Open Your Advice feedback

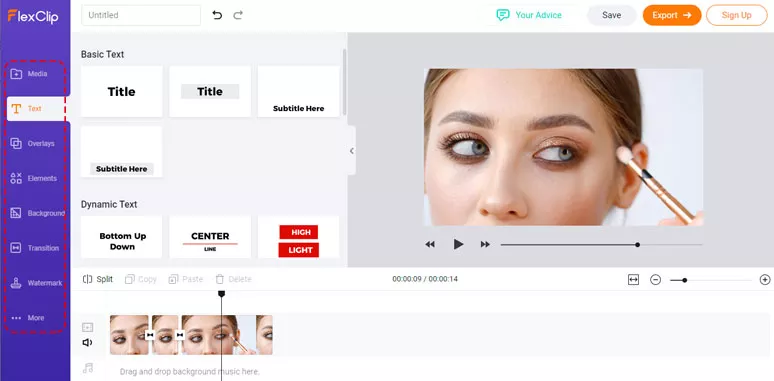pos(529,15)
